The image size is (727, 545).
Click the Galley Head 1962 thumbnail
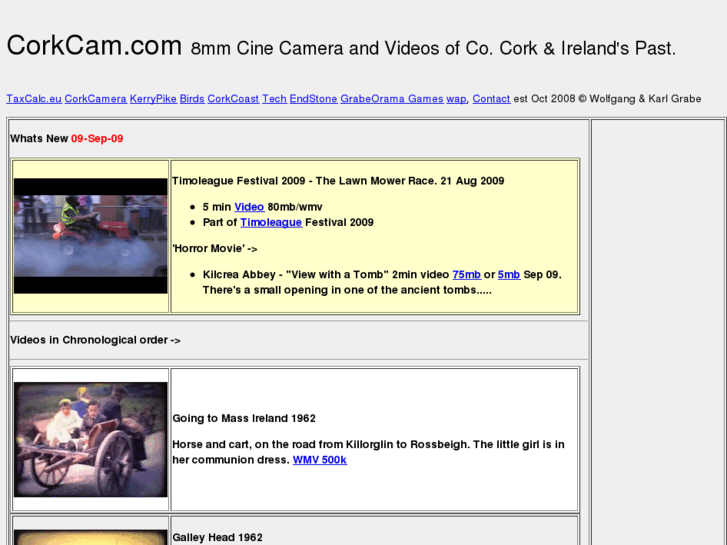(x=90, y=537)
